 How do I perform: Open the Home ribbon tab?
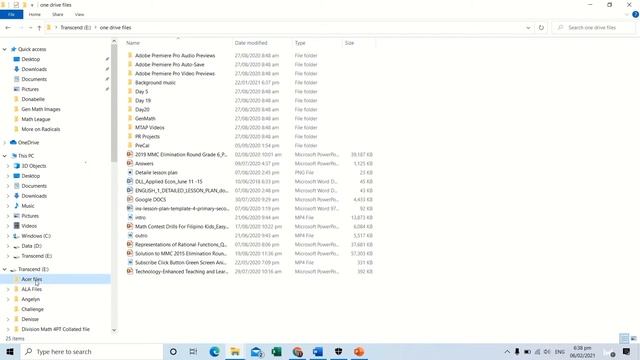(35, 14)
